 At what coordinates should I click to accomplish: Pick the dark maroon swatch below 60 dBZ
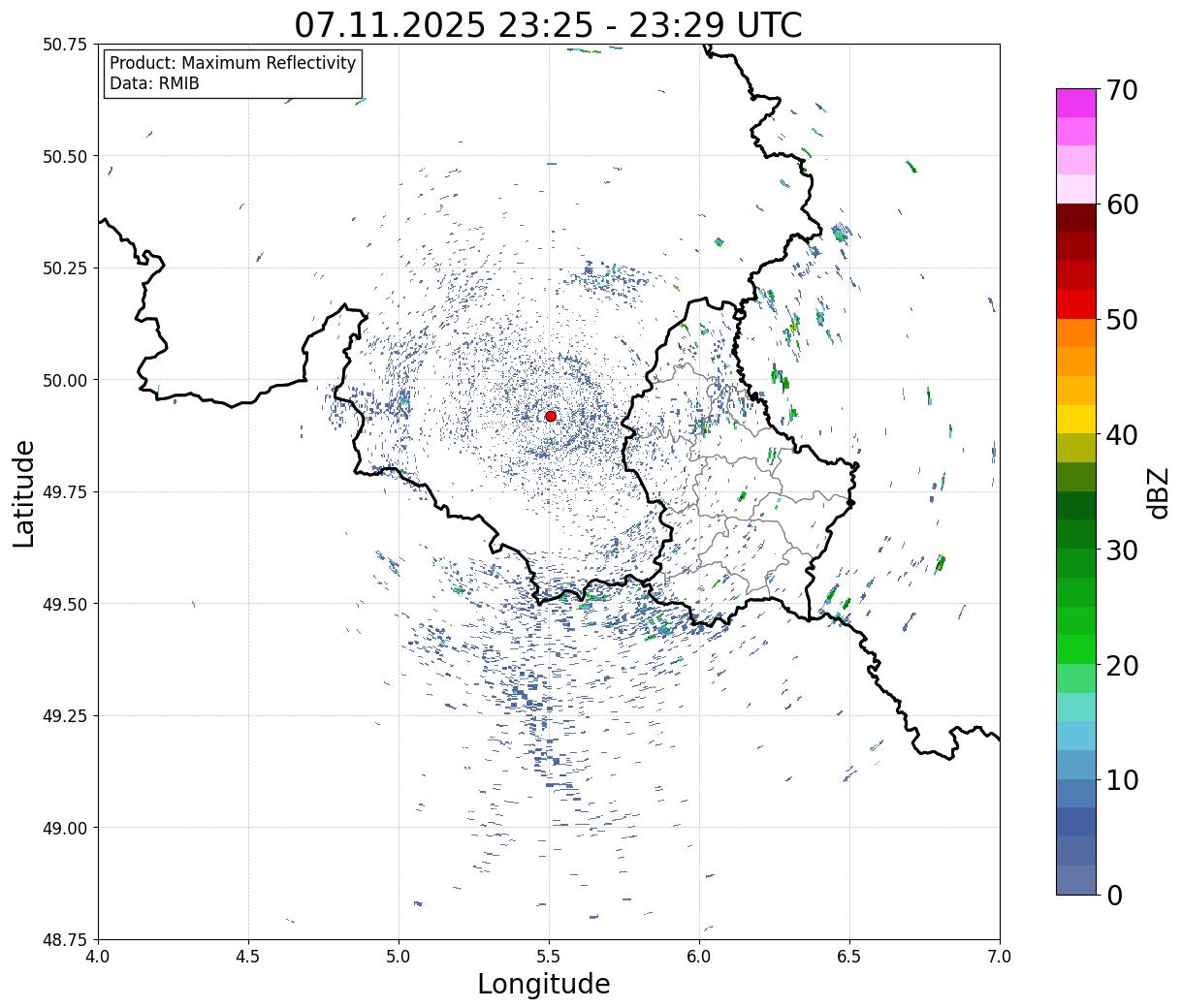click(1076, 218)
